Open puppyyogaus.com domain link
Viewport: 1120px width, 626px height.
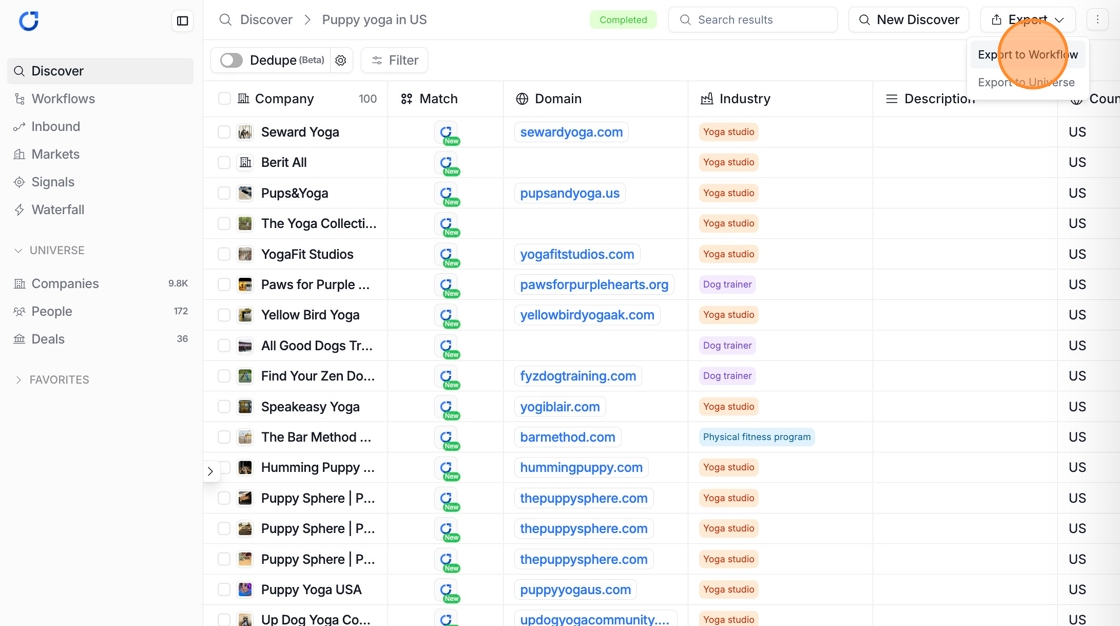click(x=576, y=590)
